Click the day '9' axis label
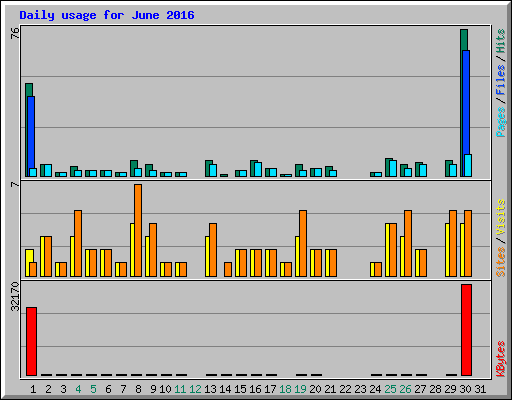The width and height of the screenshot is (512, 400). point(153,389)
